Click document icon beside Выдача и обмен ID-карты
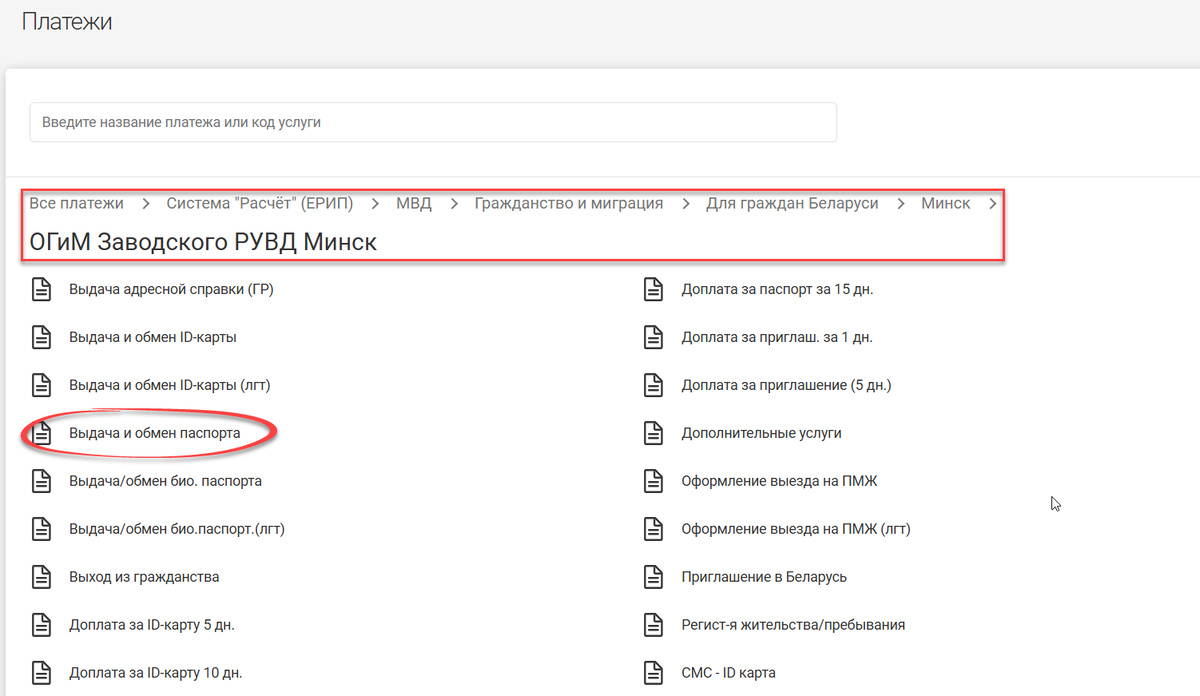The image size is (1200, 696). 41,338
